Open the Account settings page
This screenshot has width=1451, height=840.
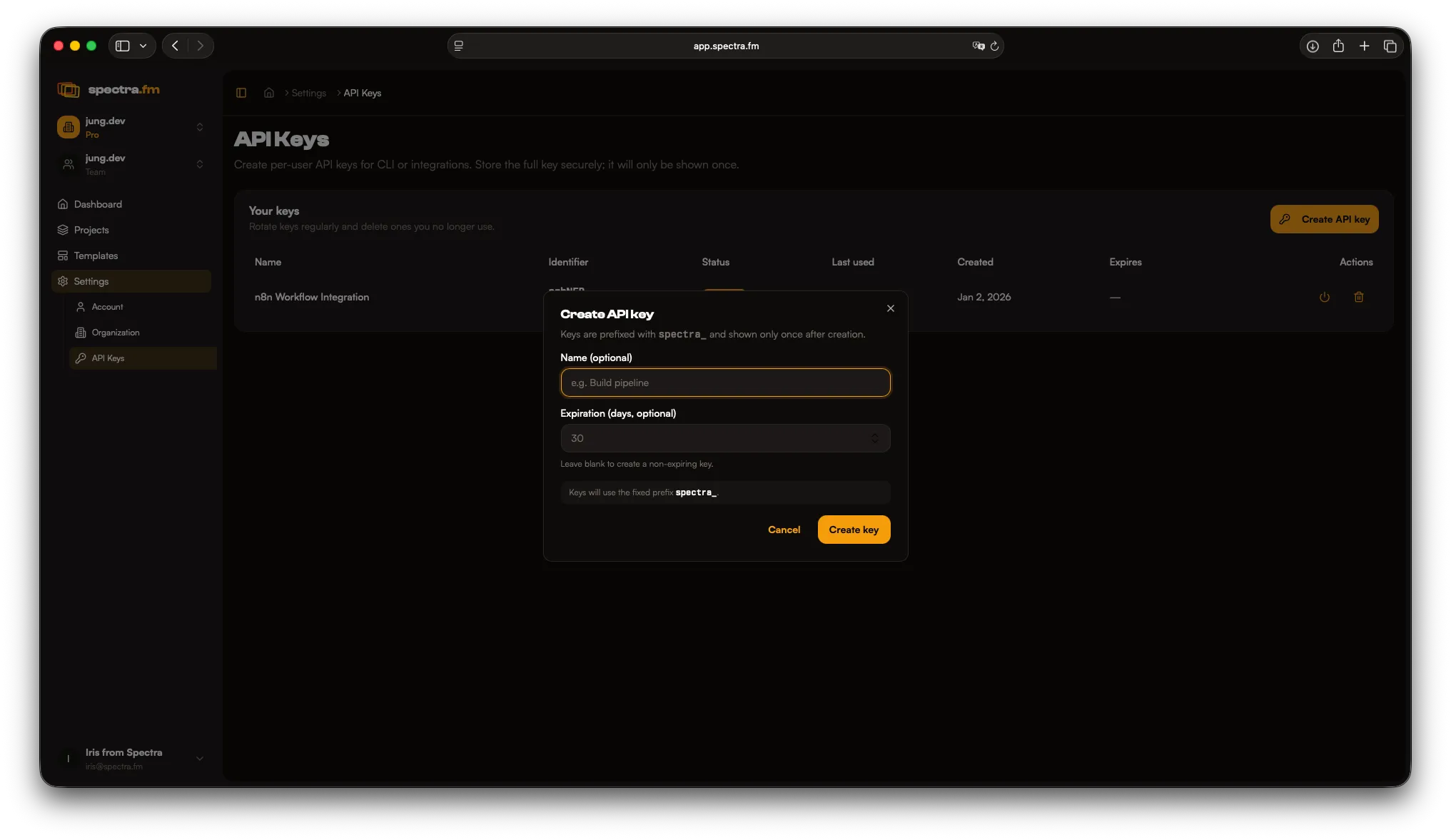click(x=106, y=307)
